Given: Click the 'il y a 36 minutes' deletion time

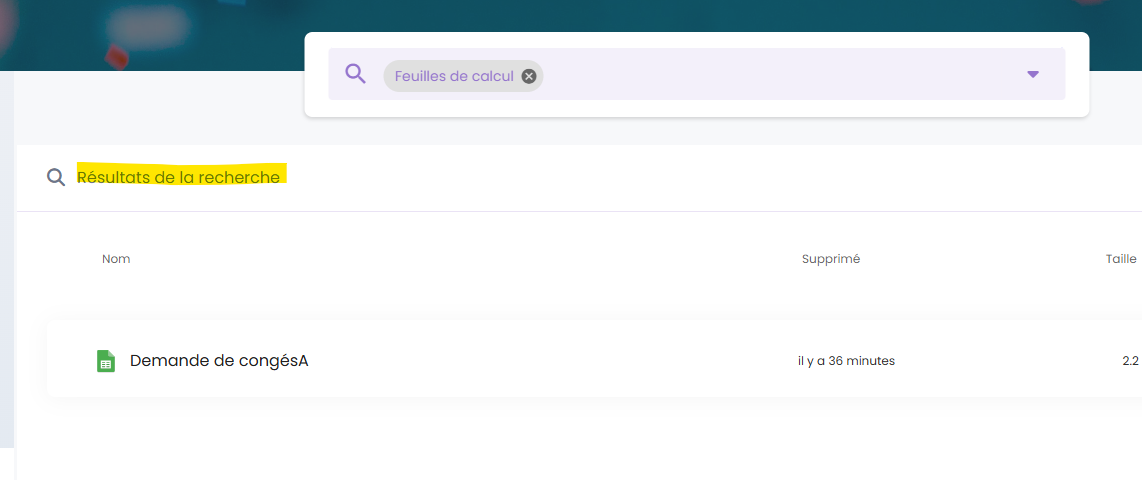Looking at the screenshot, I should (846, 361).
